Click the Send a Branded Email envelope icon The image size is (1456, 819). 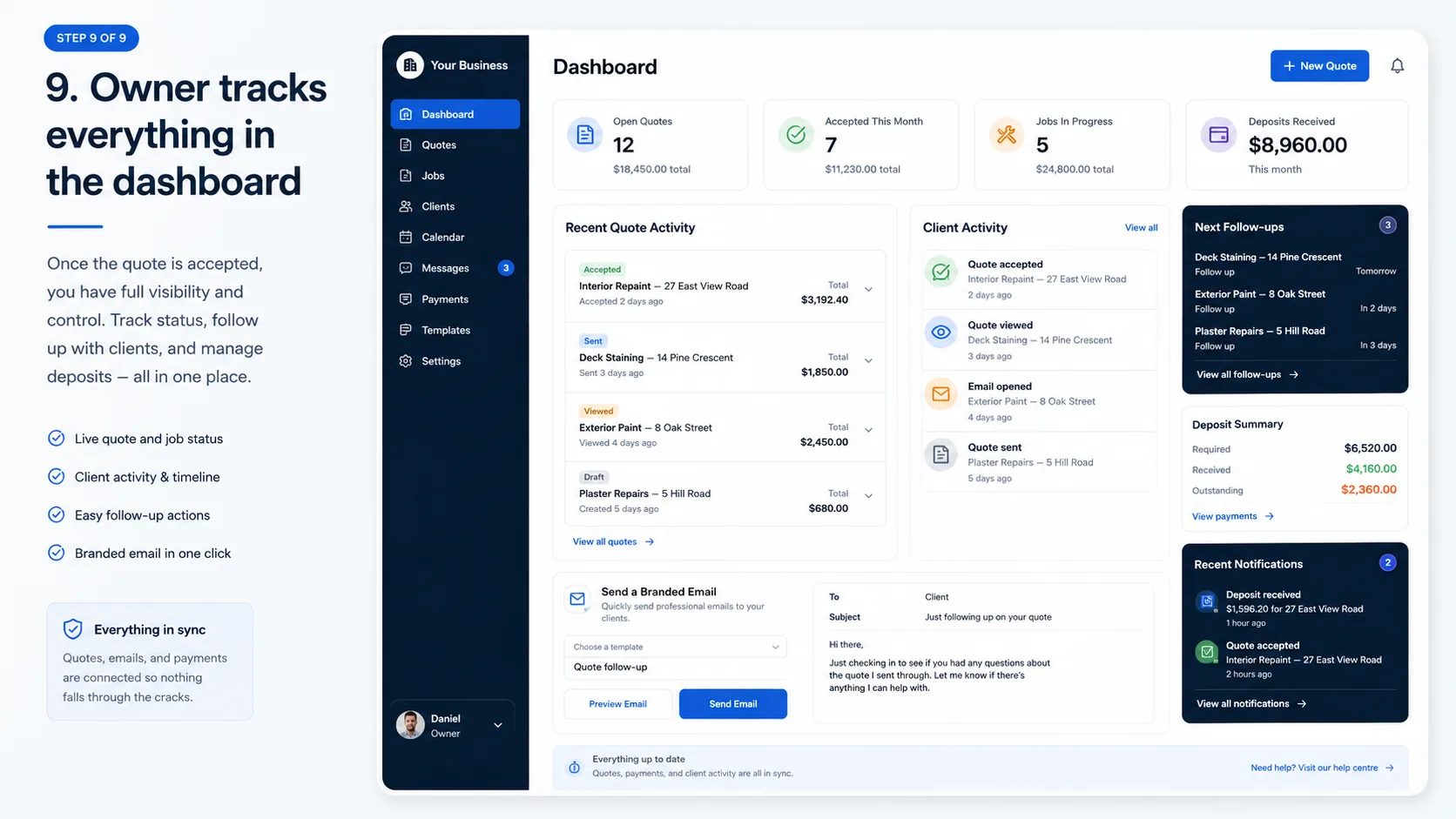(x=576, y=599)
